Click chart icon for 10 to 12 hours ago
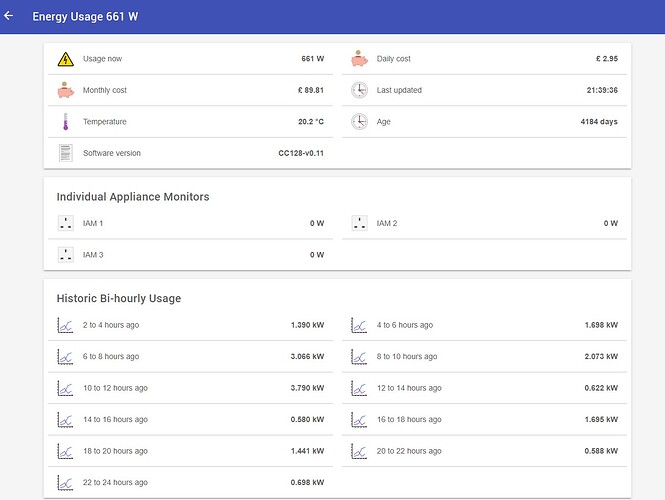Image resolution: width=665 pixels, height=500 pixels. click(x=65, y=388)
